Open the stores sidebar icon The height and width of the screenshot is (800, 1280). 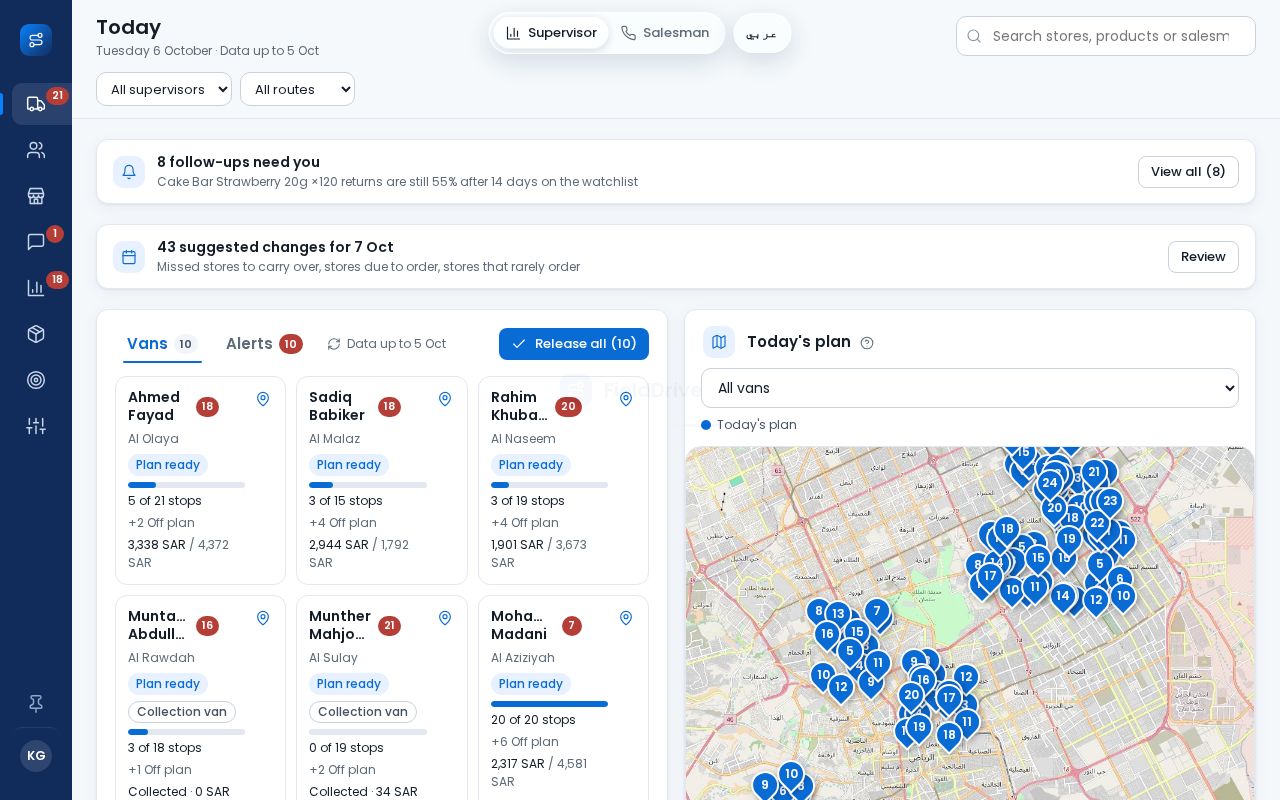pos(36,196)
